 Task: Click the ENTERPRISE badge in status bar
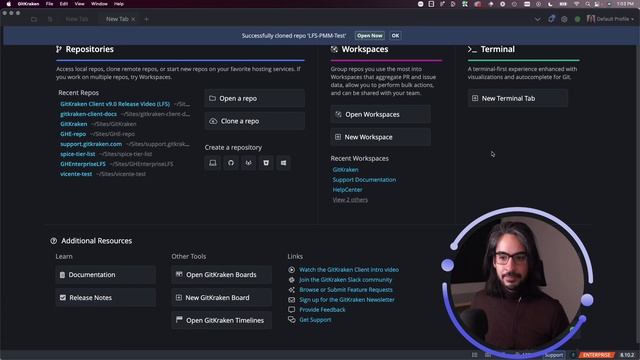pos(596,355)
